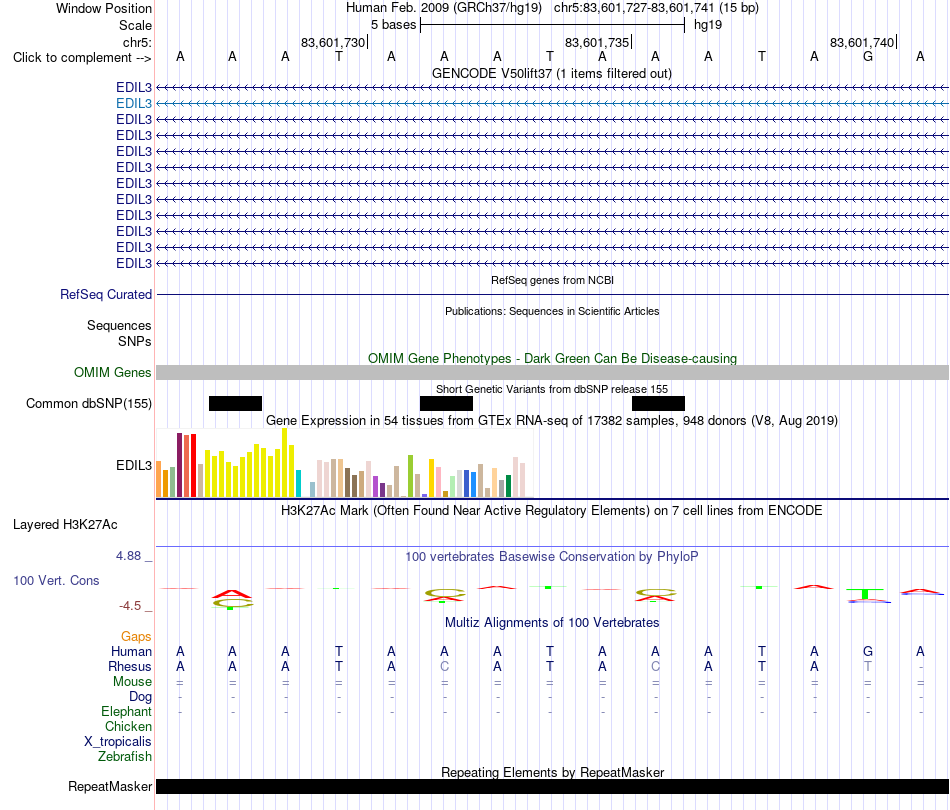The height and width of the screenshot is (810, 950).
Task: Click the OMIM Genes track label
Action: point(112,373)
